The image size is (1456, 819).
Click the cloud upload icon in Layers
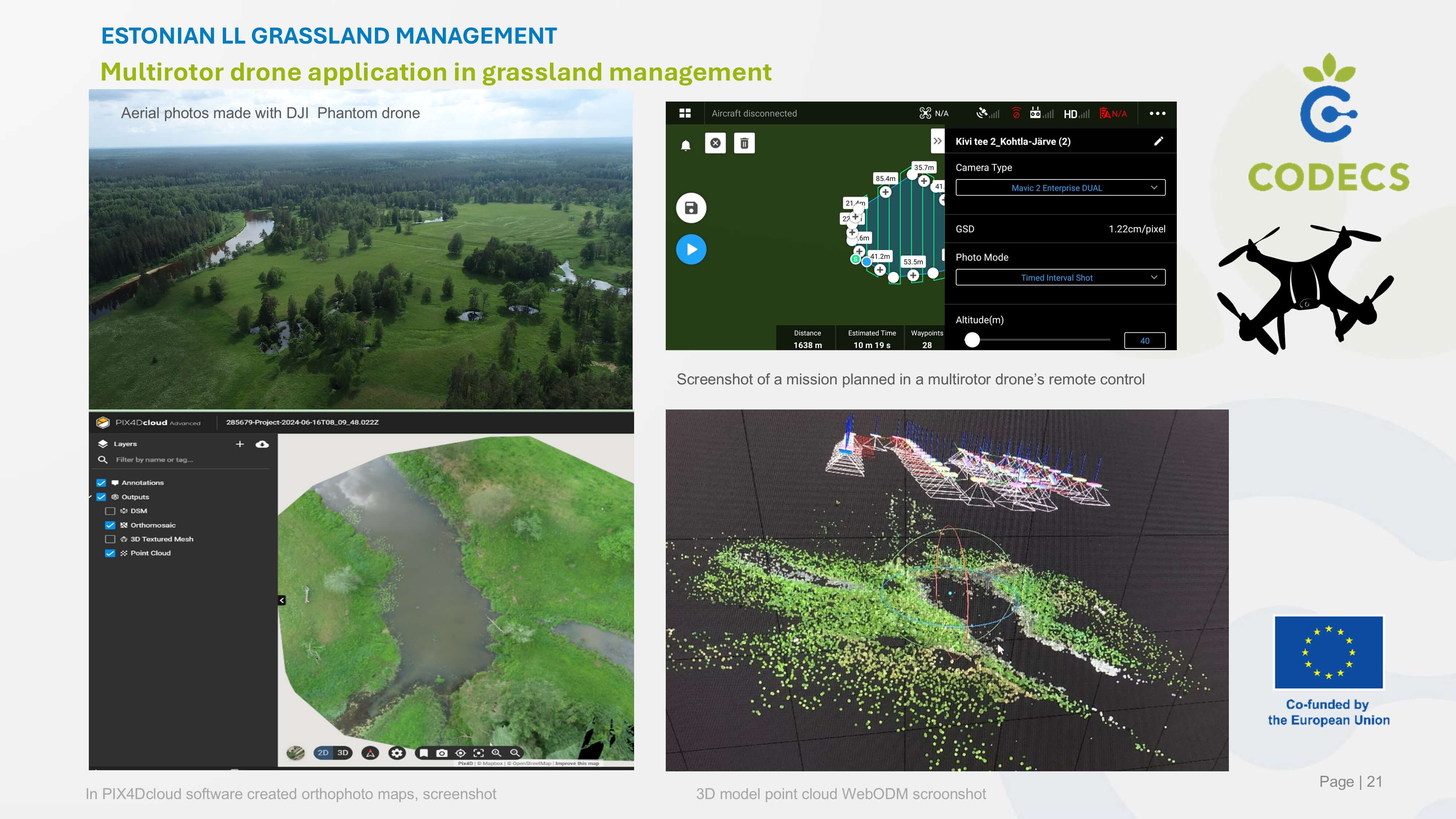(262, 444)
